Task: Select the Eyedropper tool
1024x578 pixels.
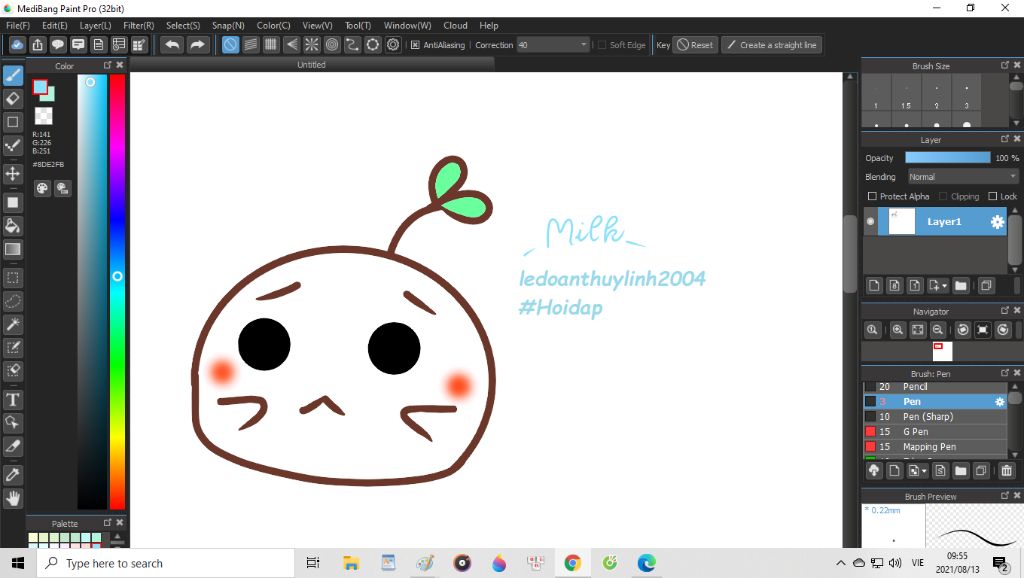Action: pos(12,475)
